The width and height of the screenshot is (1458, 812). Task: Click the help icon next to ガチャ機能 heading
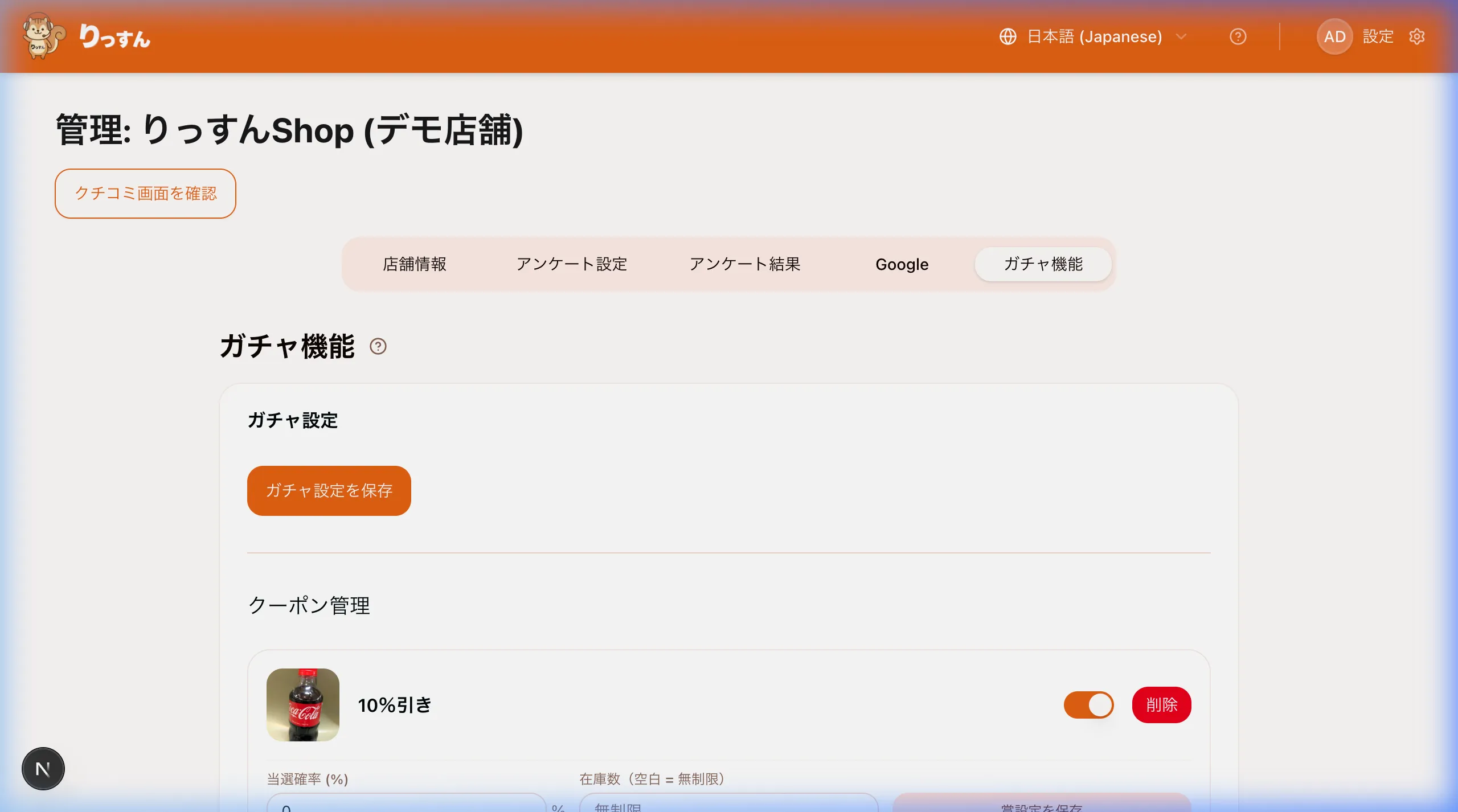tap(378, 346)
